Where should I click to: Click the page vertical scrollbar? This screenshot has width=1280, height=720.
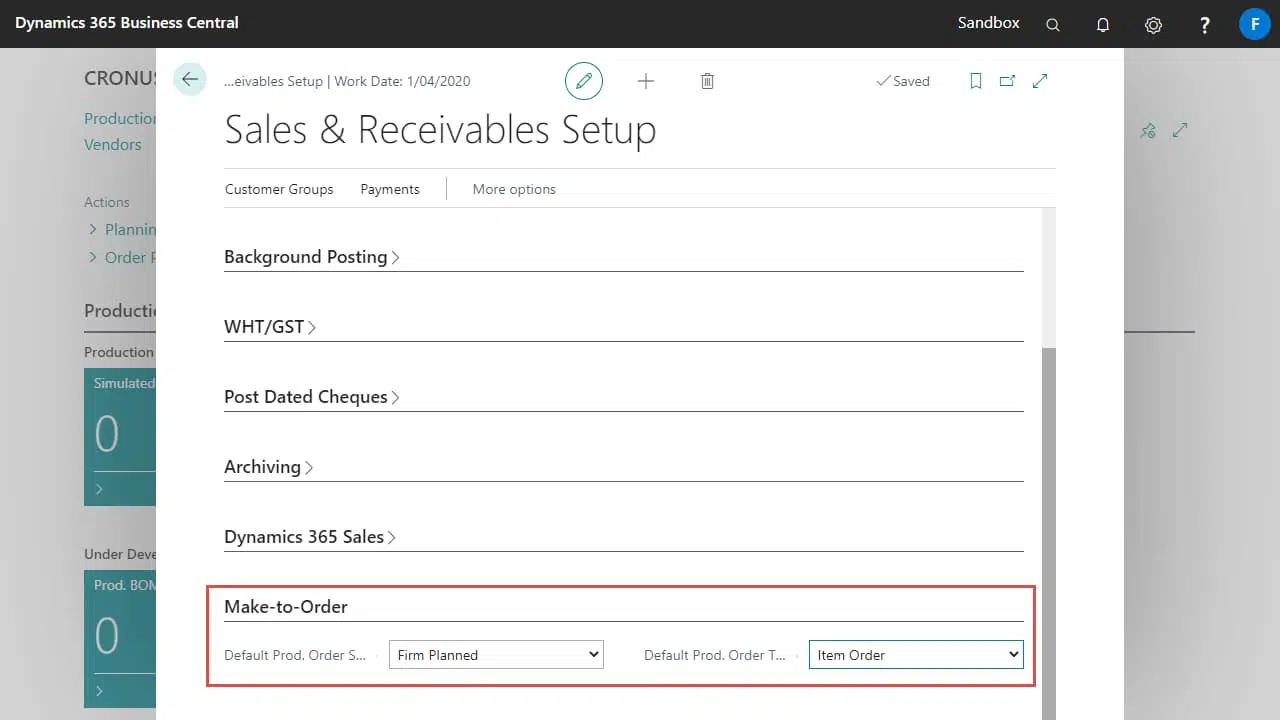(1048, 500)
